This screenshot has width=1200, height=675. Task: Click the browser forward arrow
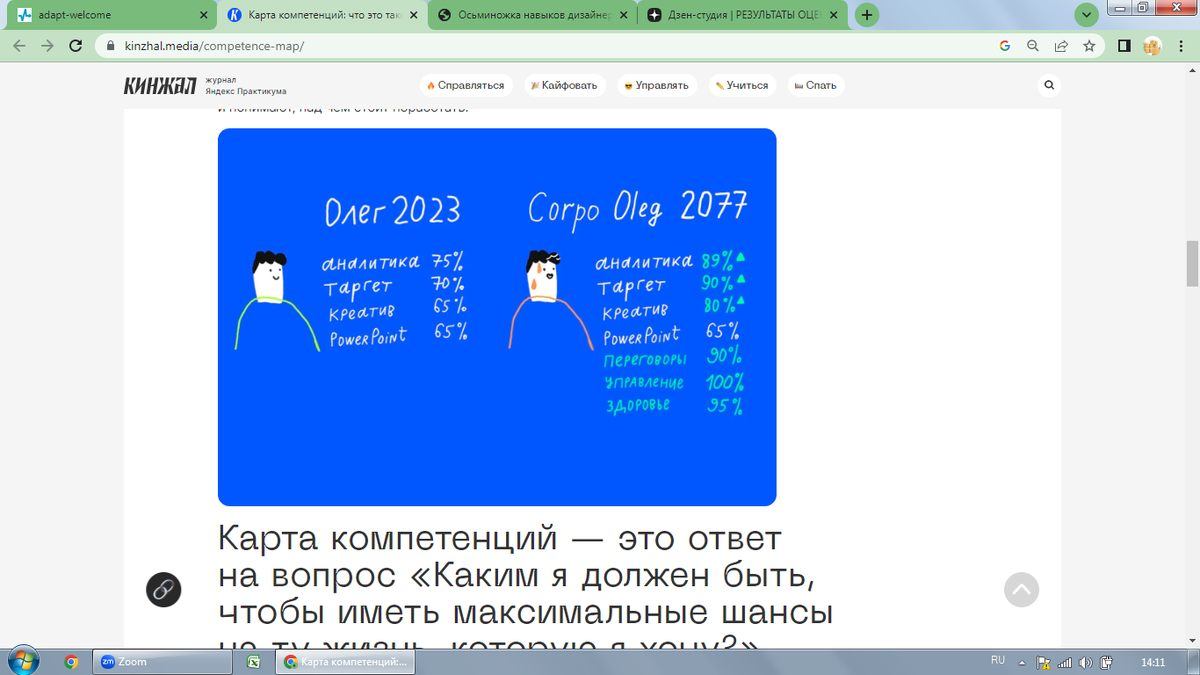point(47,46)
